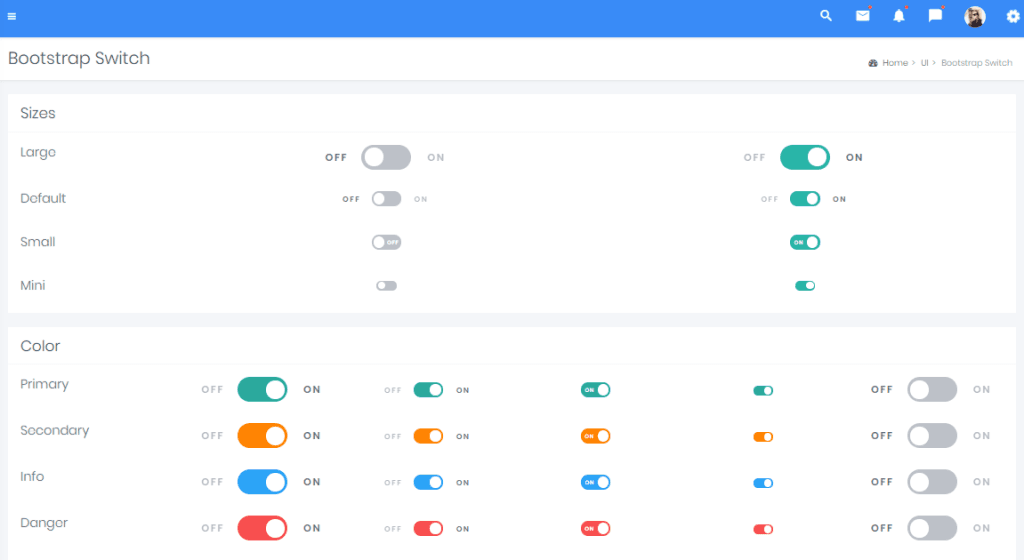Toggle the small red Danger ON switch

(596, 529)
